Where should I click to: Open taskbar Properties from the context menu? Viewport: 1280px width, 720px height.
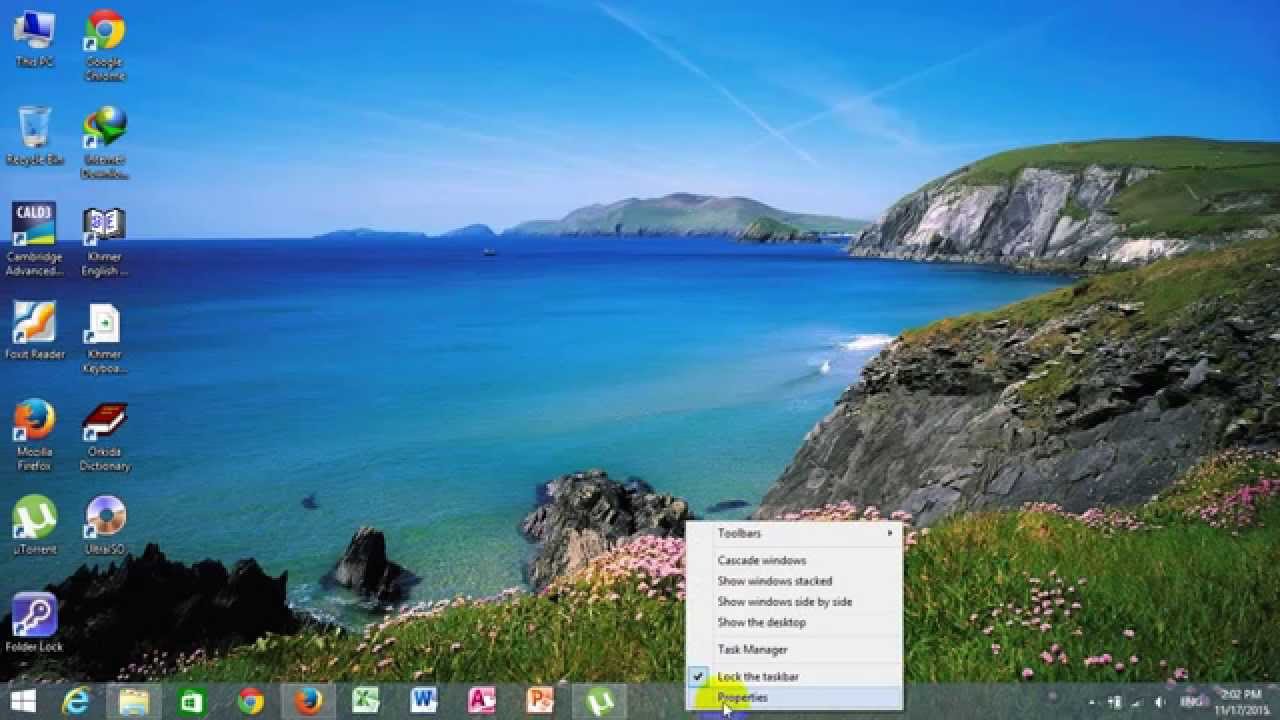pos(795,698)
